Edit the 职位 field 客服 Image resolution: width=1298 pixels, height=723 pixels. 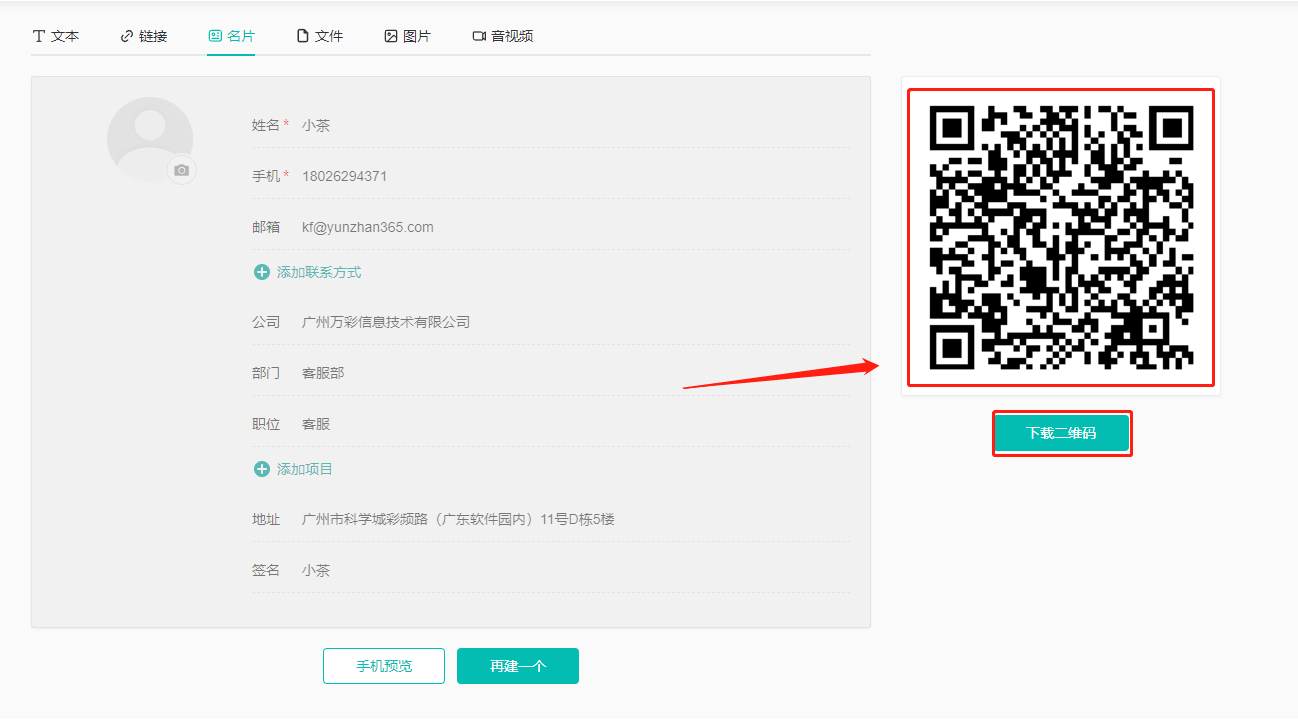click(575, 424)
